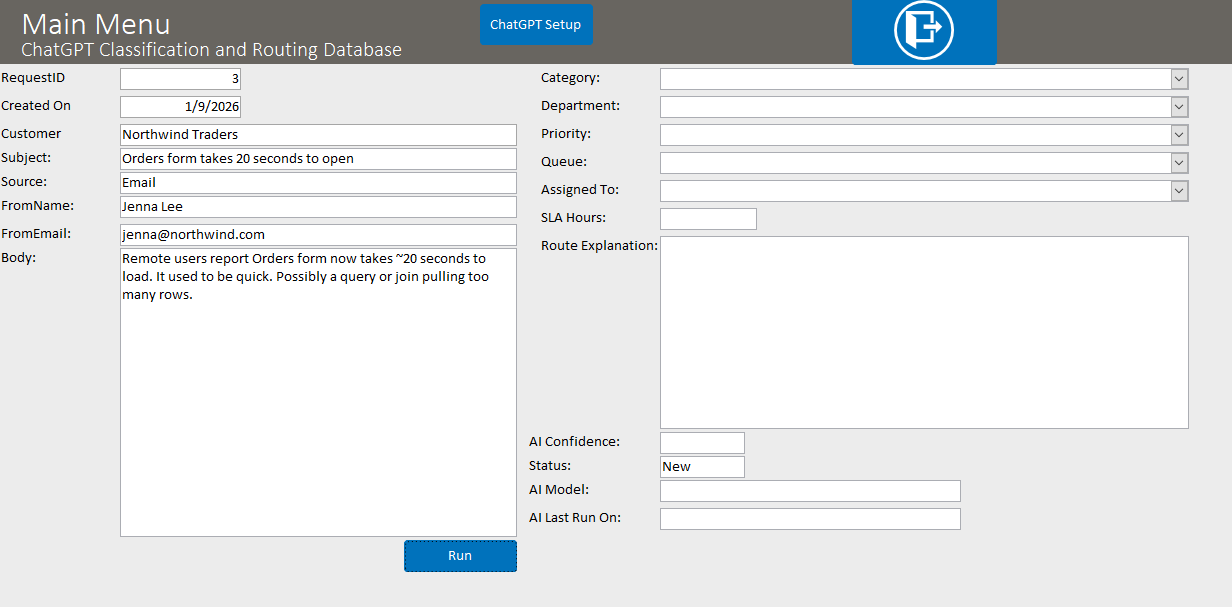Open the Queue dropdown arrow
The height and width of the screenshot is (607, 1232).
click(x=1179, y=163)
